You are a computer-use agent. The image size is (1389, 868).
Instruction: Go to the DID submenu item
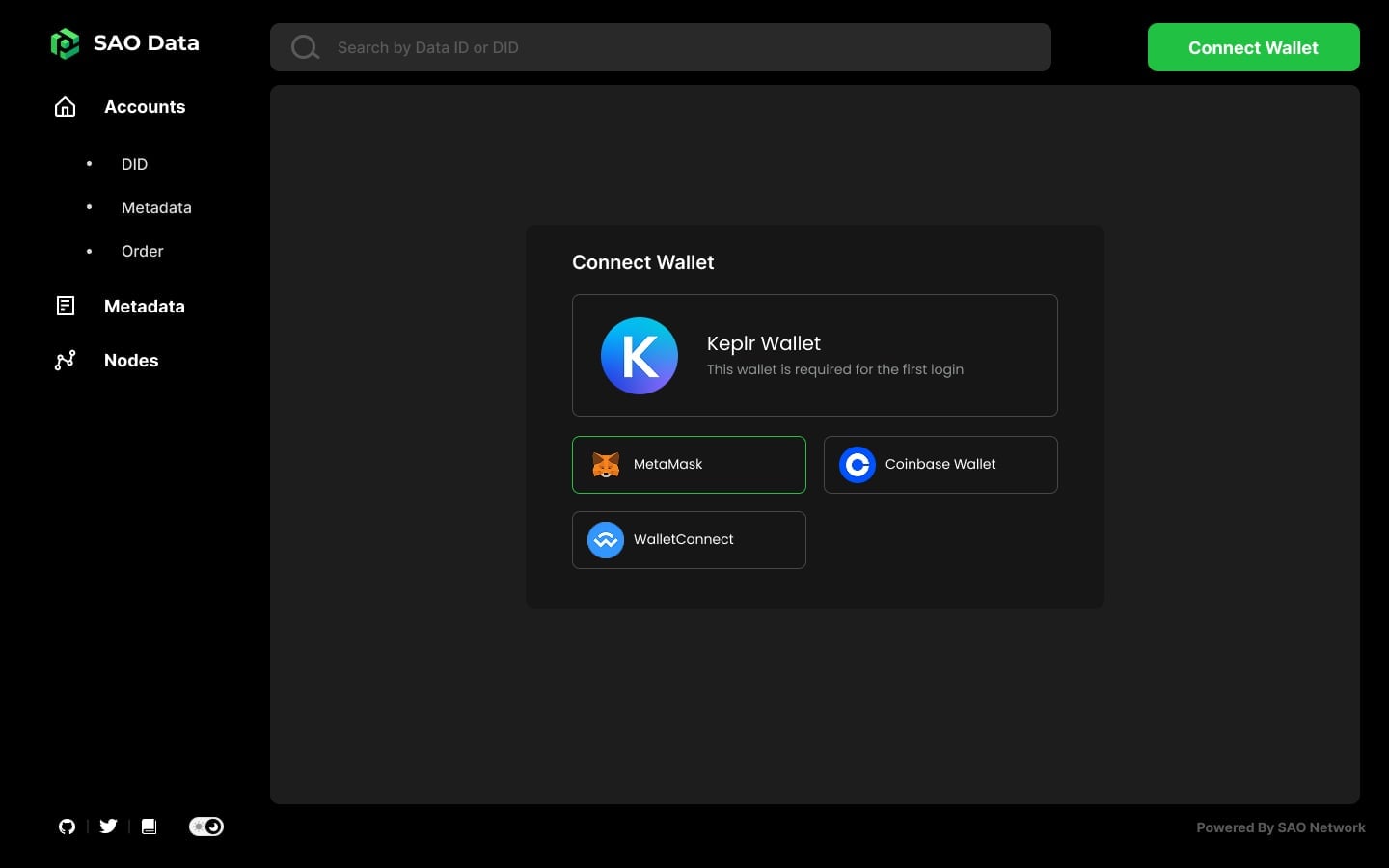pyautogui.click(x=135, y=164)
